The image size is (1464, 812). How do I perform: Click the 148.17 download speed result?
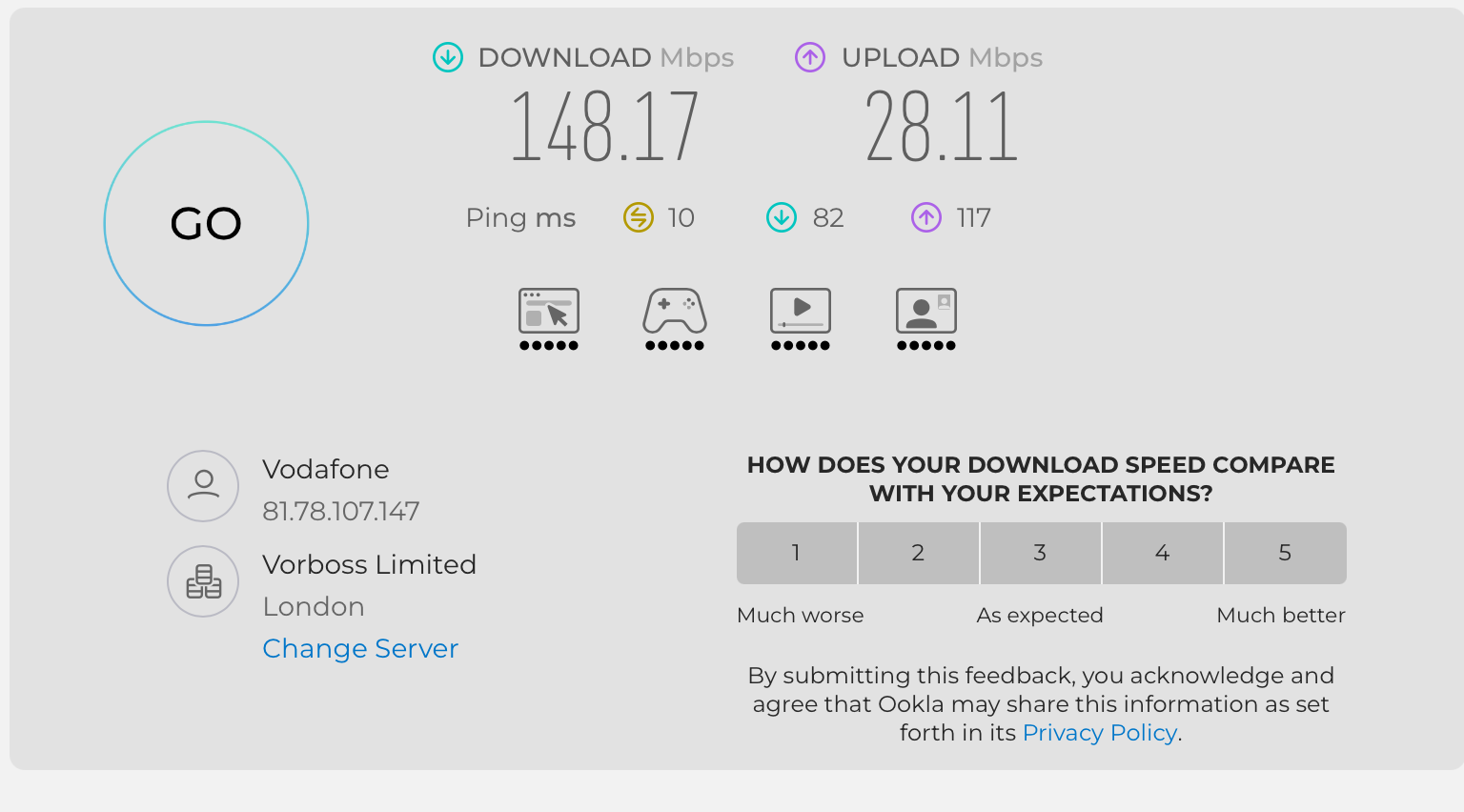click(x=605, y=126)
